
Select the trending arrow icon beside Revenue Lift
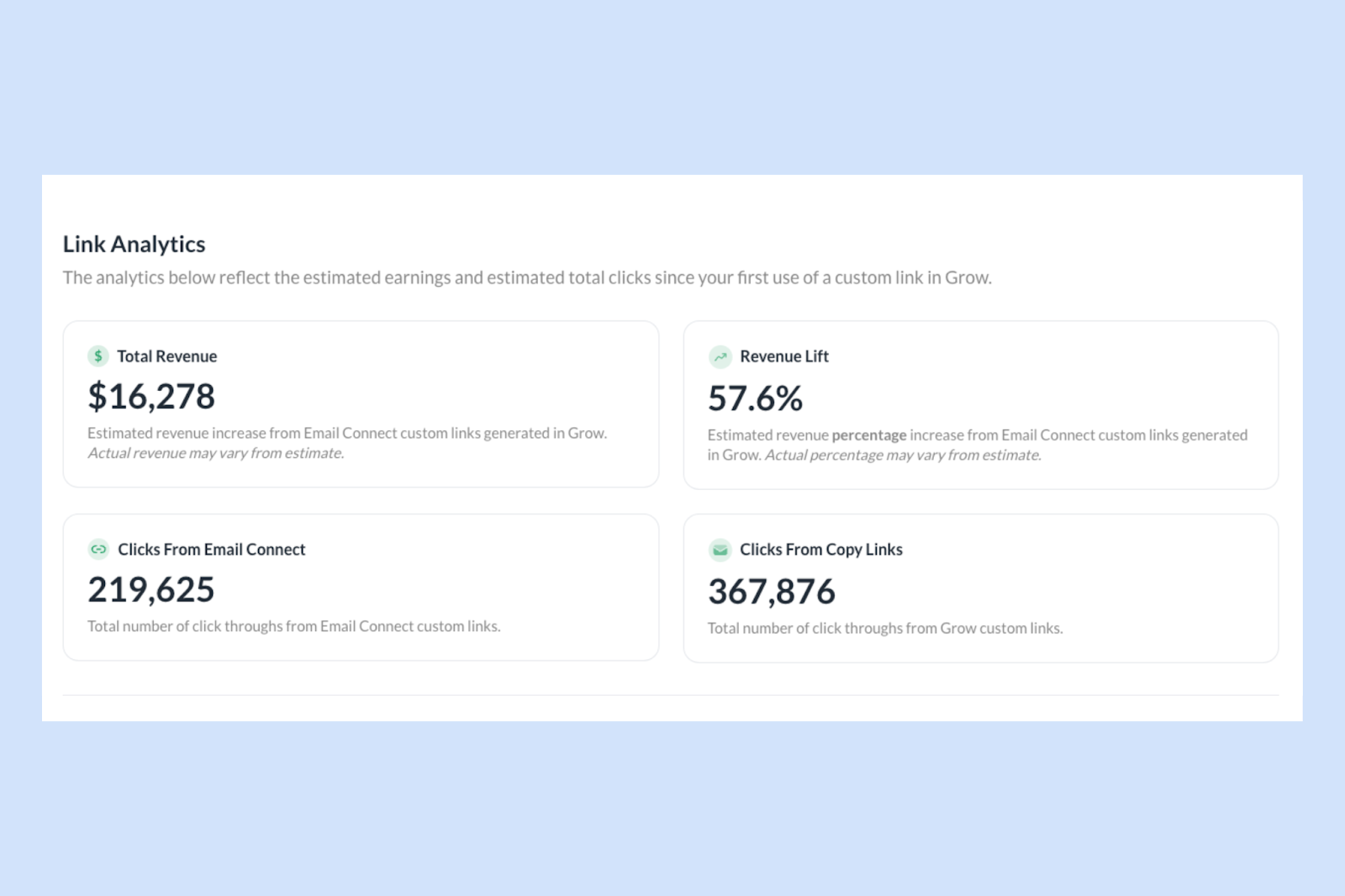(719, 356)
